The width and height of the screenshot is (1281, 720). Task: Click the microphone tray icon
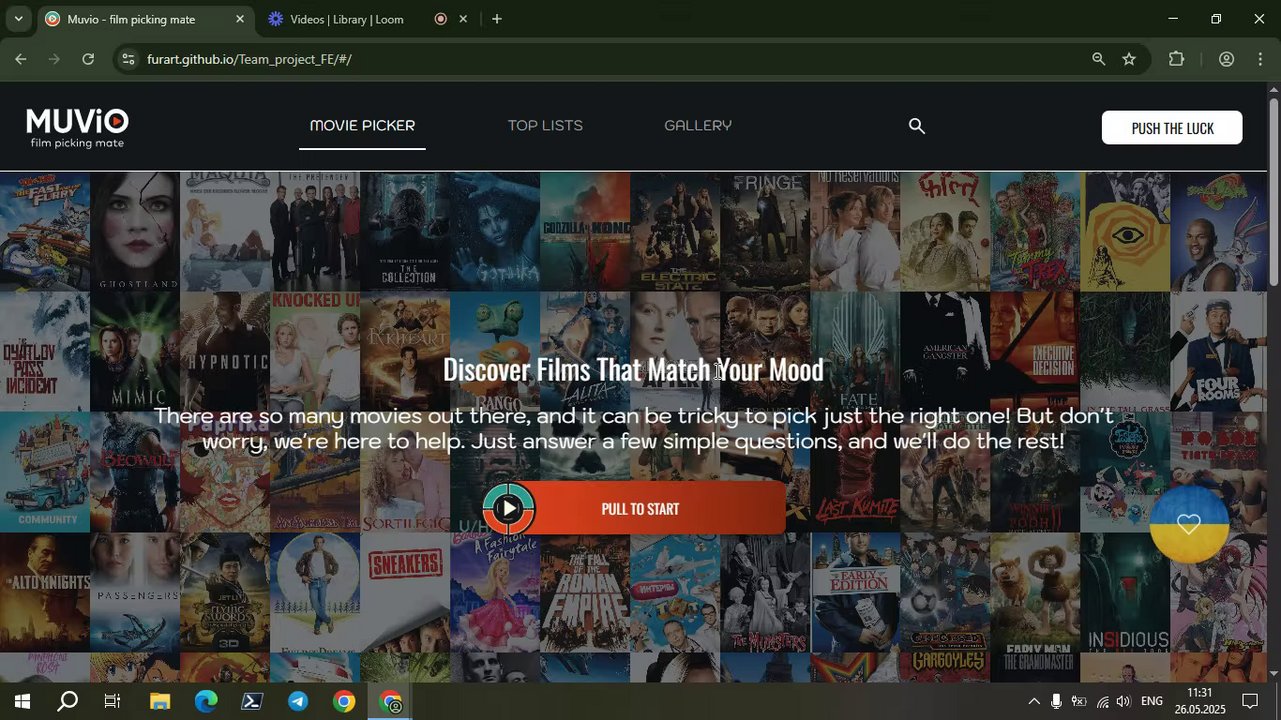[x=1056, y=702]
